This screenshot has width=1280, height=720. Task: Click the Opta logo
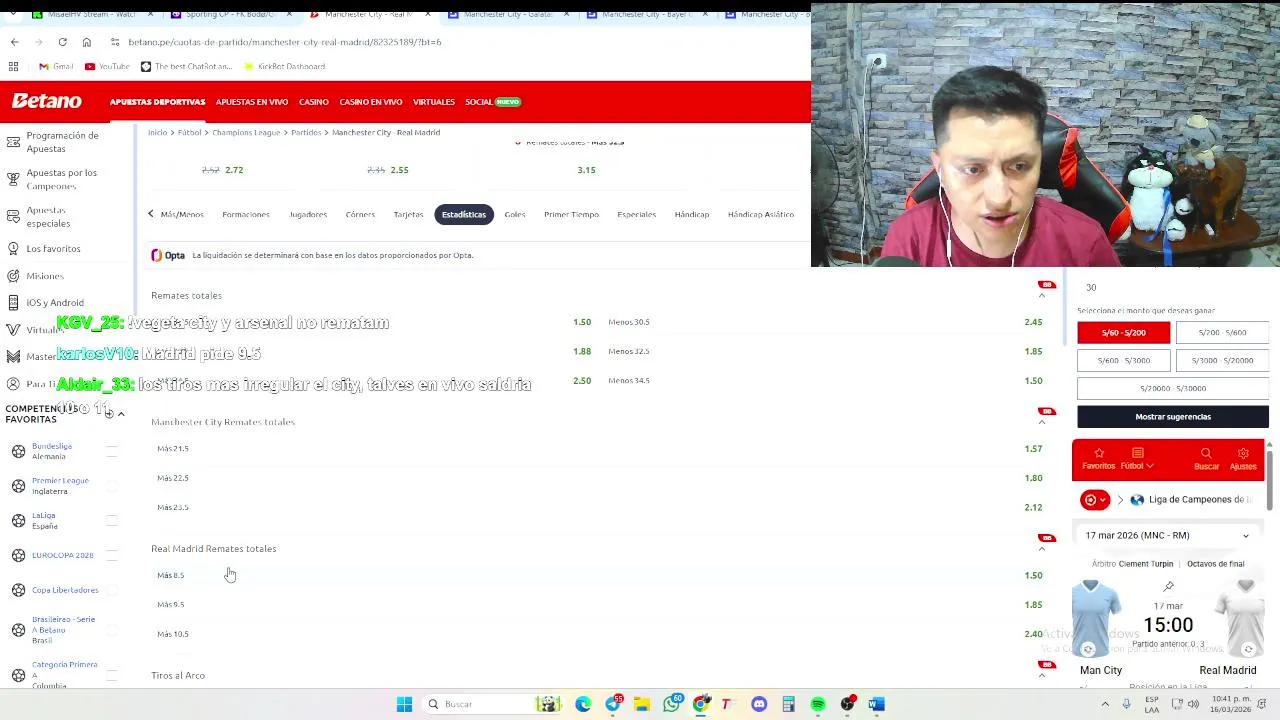coord(168,255)
